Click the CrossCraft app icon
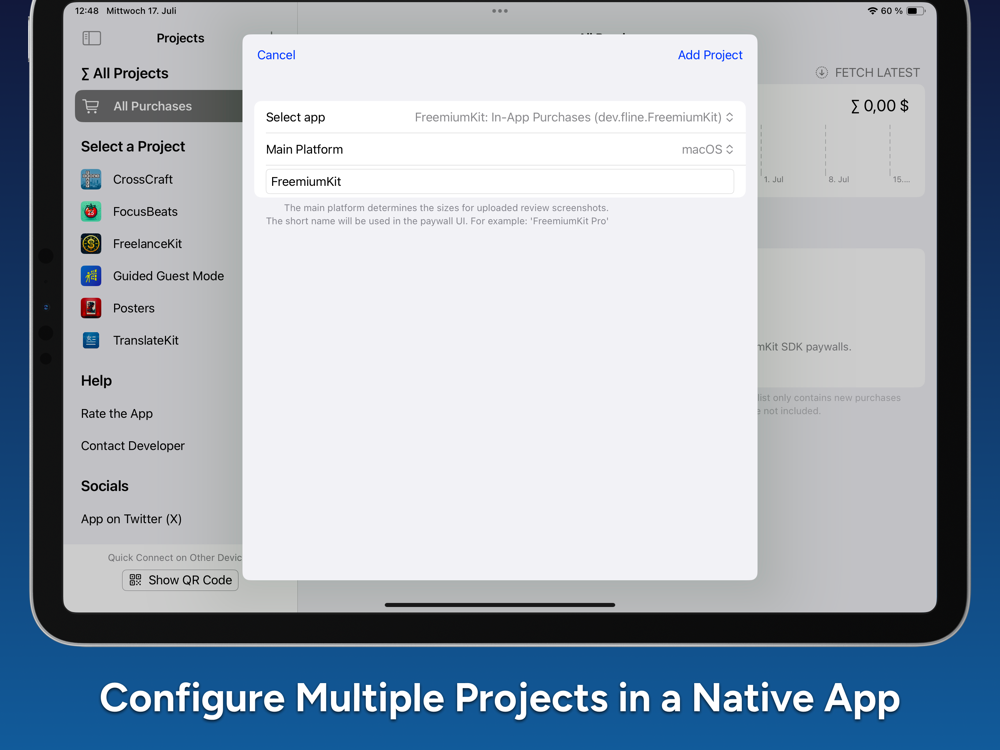 pos(91,179)
